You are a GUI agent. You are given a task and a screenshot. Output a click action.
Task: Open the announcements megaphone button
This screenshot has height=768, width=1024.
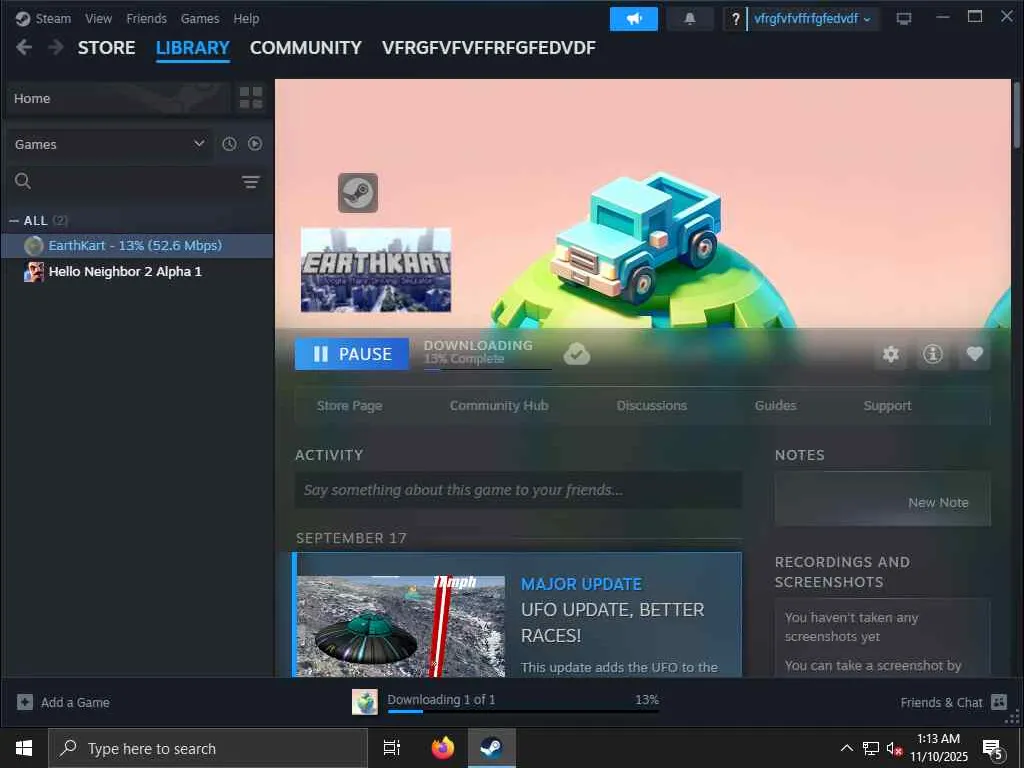click(633, 19)
